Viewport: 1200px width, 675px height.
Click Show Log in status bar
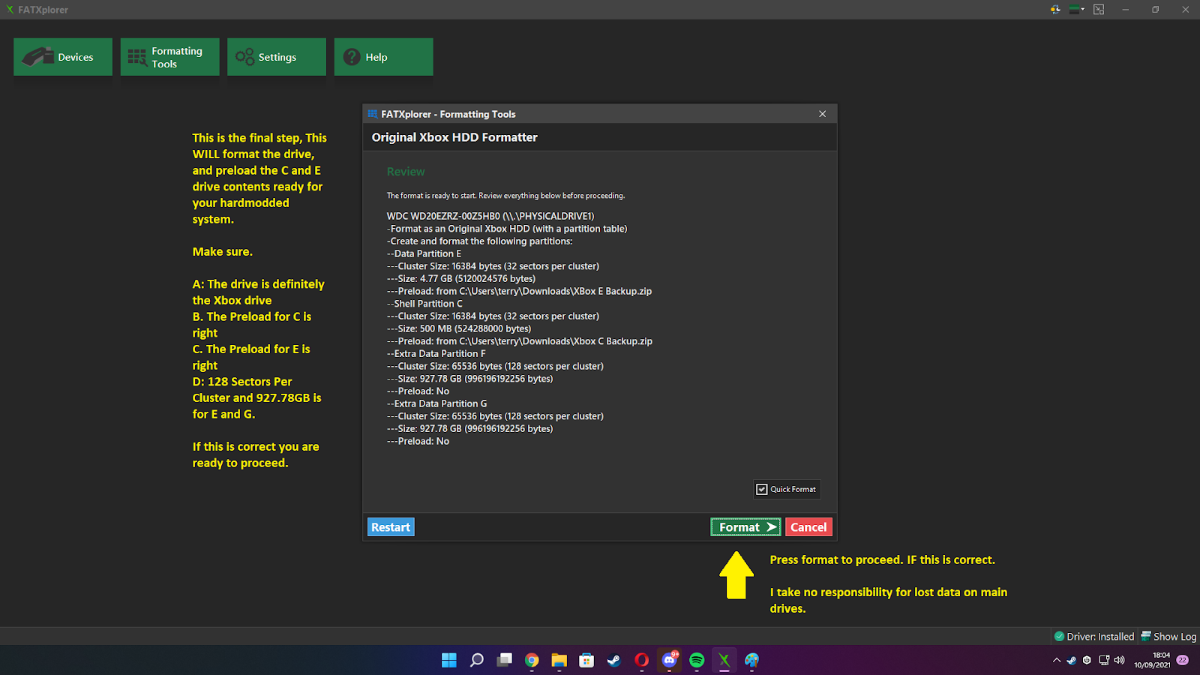(1168, 636)
